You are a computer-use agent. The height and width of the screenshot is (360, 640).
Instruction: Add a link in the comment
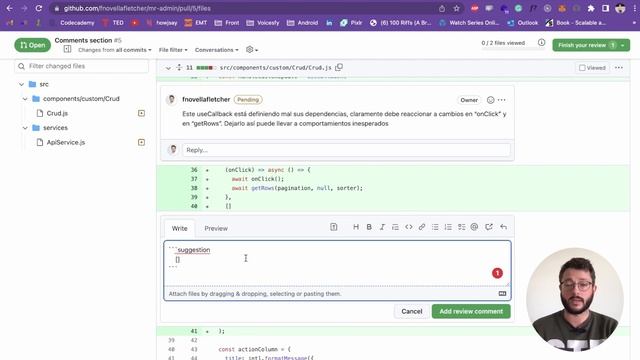(422, 227)
